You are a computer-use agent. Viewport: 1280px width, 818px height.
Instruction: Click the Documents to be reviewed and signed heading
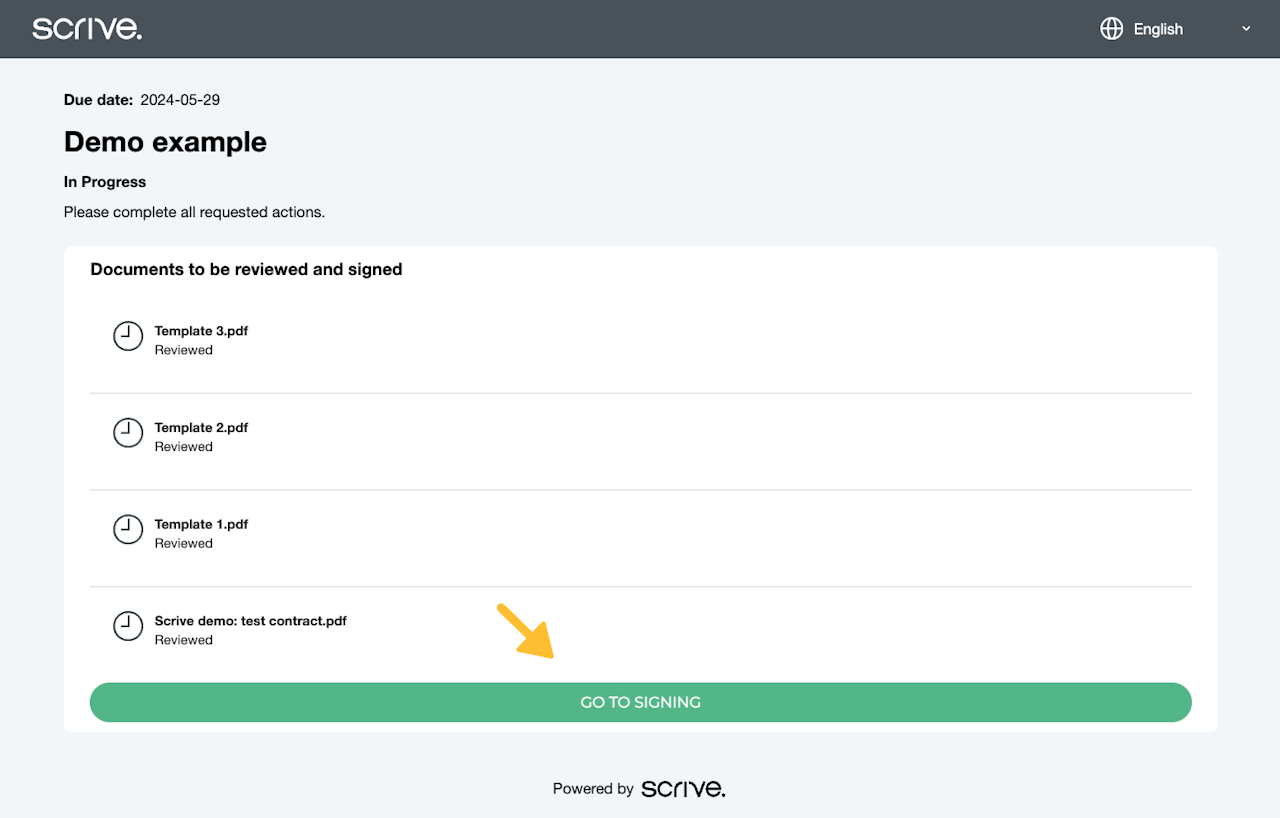(x=246, y=269)
